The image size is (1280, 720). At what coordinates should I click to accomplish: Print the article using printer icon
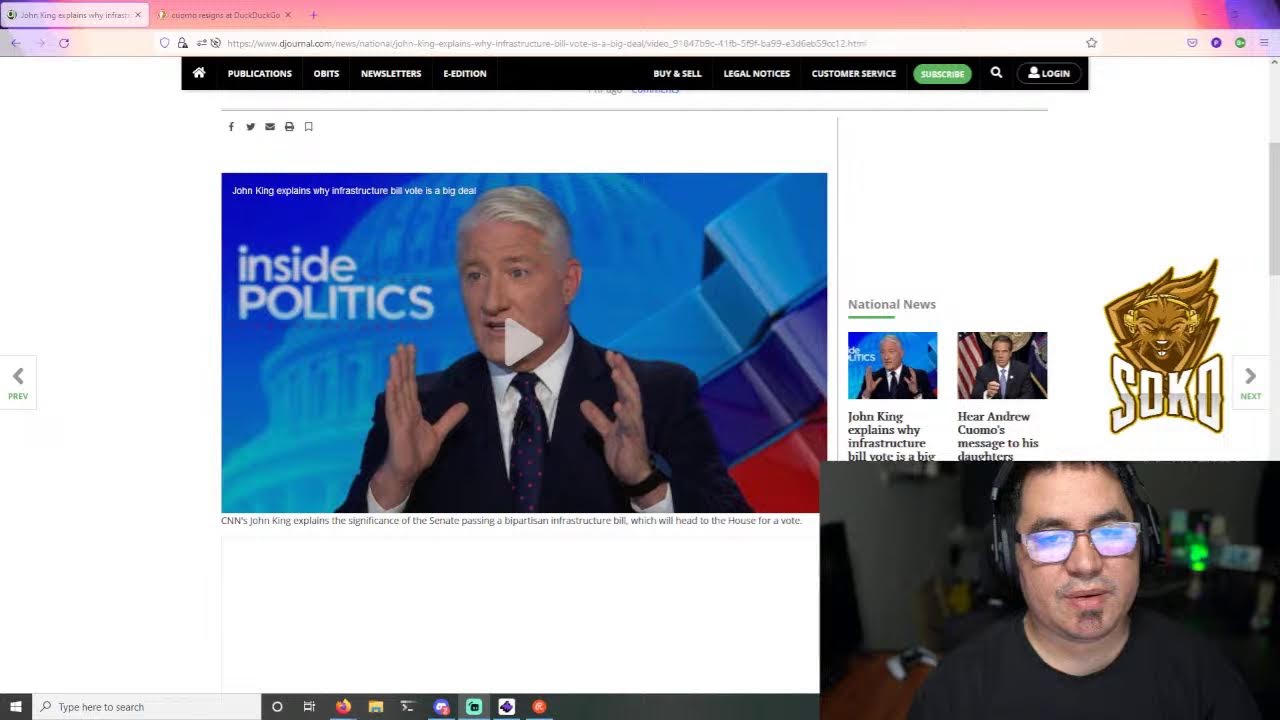[289, 127]
